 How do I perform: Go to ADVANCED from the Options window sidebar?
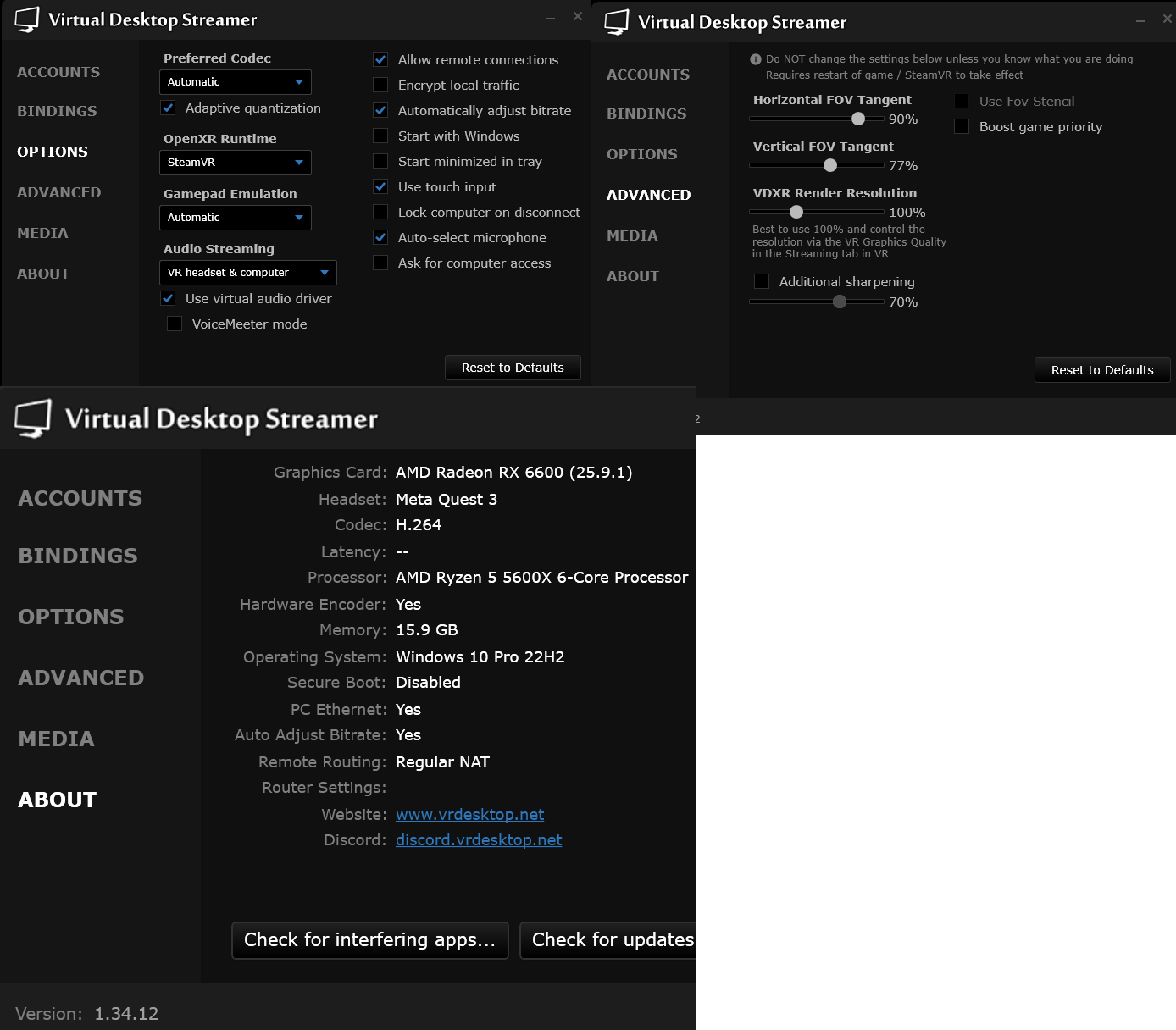pyautogui.click(x=59, y=193)
